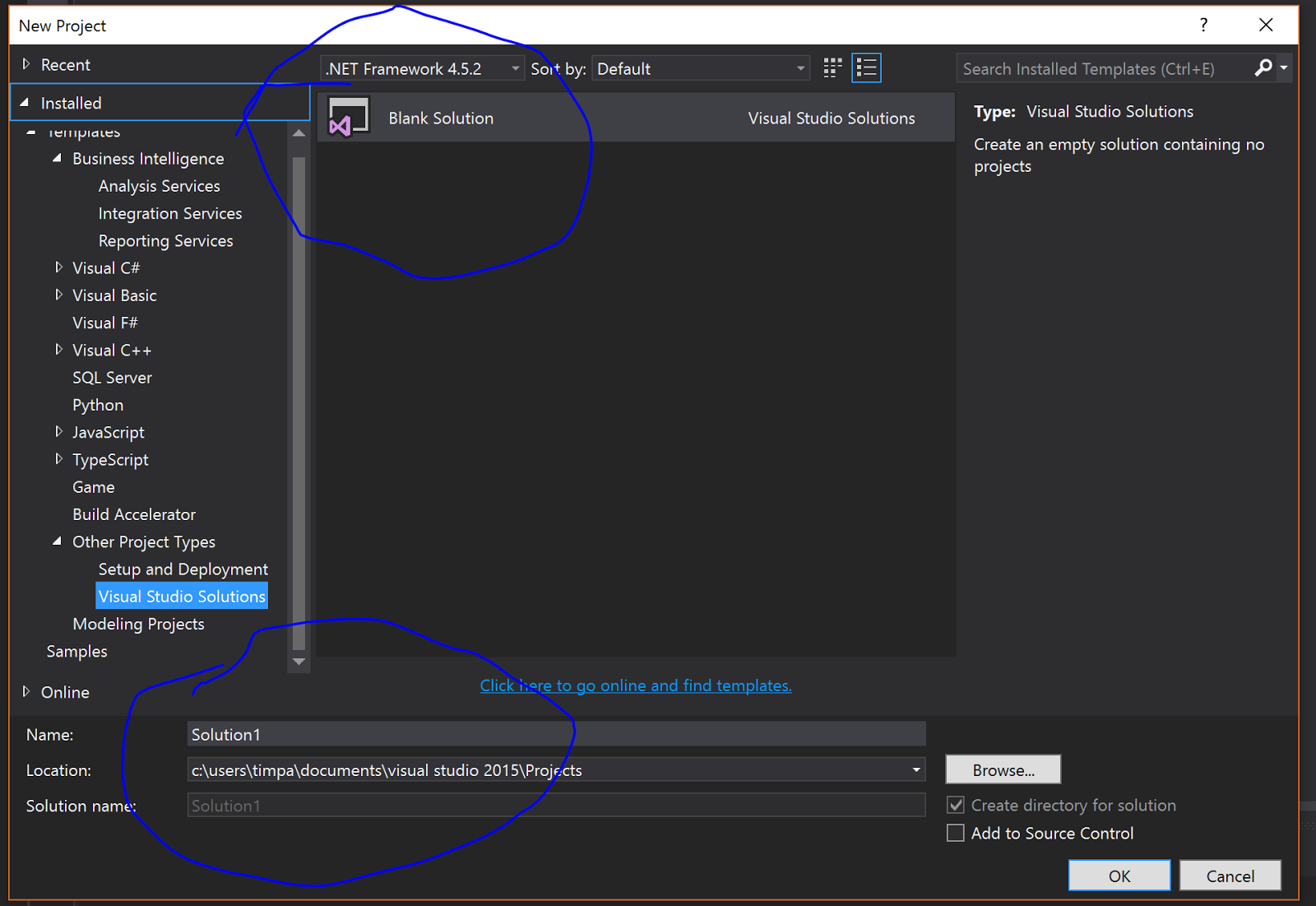1316x906 pixels.
Task: Select the Blank Solution template name
Action: click(441, 118)
